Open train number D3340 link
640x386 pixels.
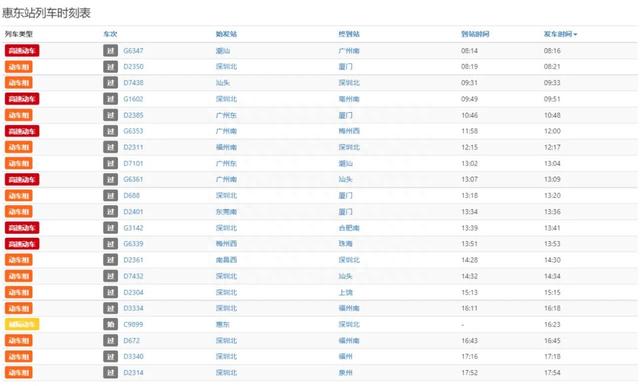[x=133, y=356]
